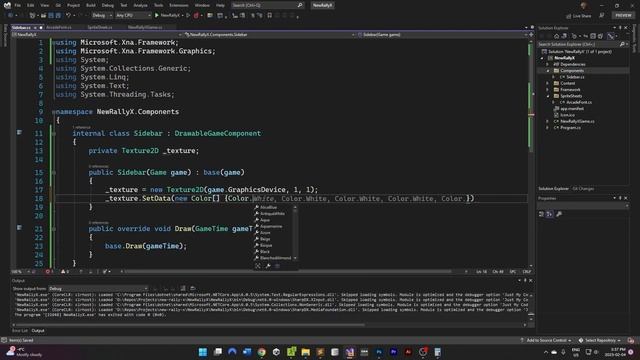Open File Explorer from the taskbar
Screen dimensions: 640x360
coord(305,352)
